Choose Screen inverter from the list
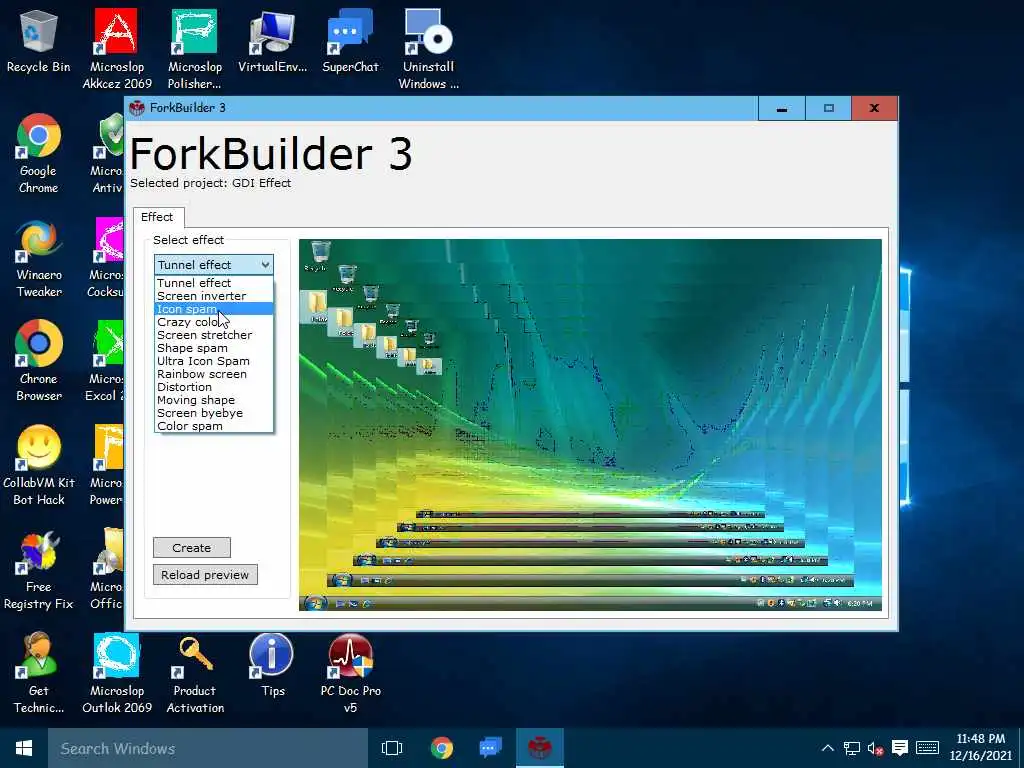Screen dimensions: 1024x768 coord(214,296)
